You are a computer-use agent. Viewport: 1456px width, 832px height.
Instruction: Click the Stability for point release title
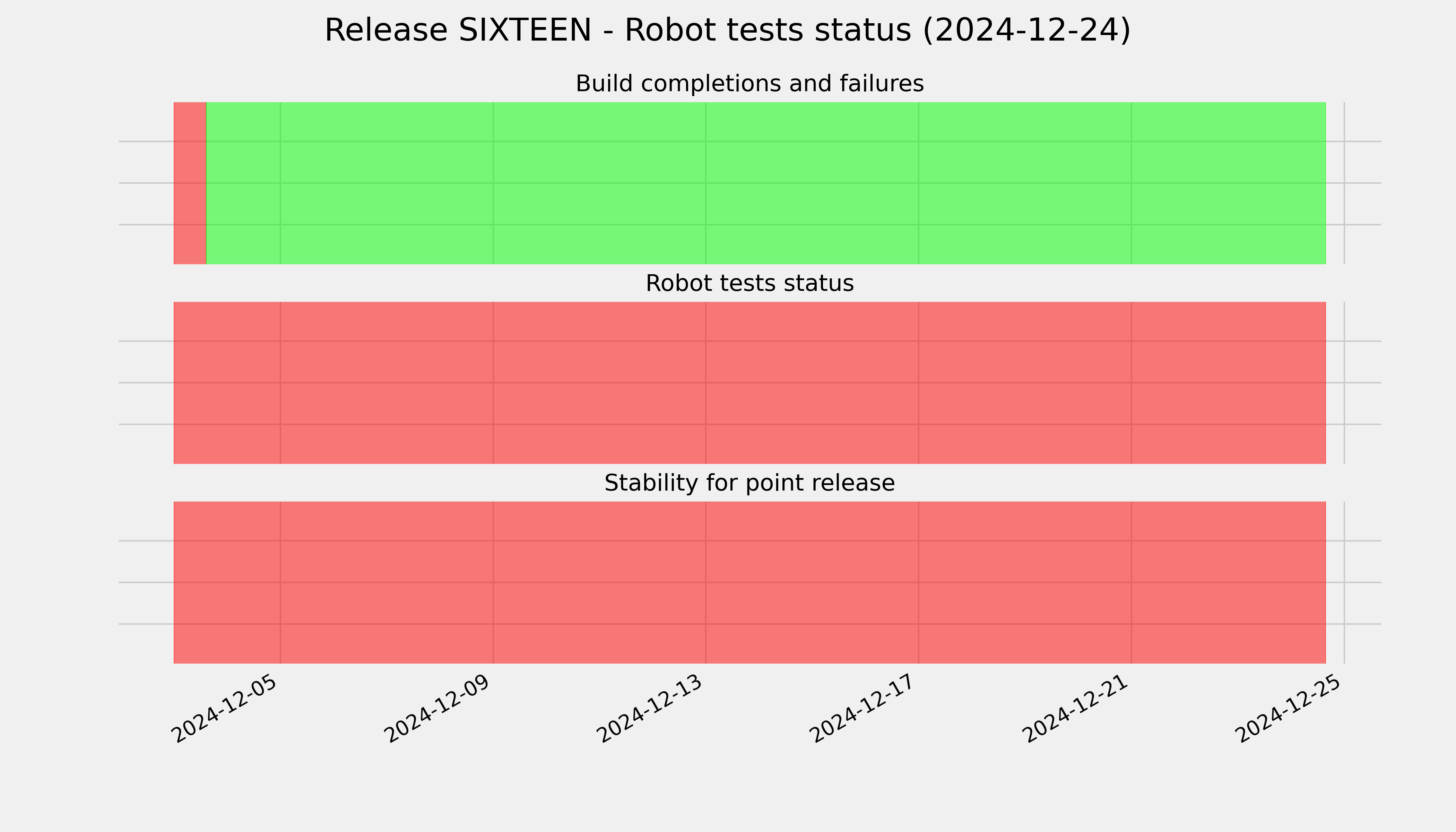[749, 483]
